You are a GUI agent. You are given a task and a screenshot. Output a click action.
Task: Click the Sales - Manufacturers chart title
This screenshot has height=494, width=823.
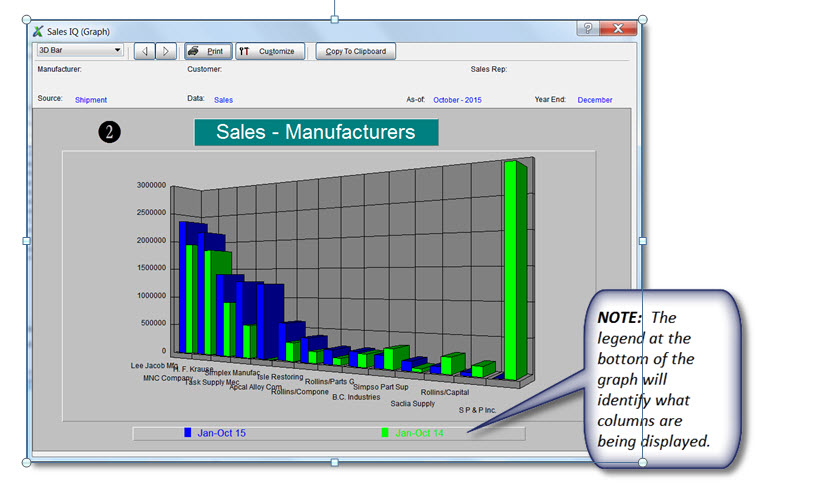click(x=316, y=132)
